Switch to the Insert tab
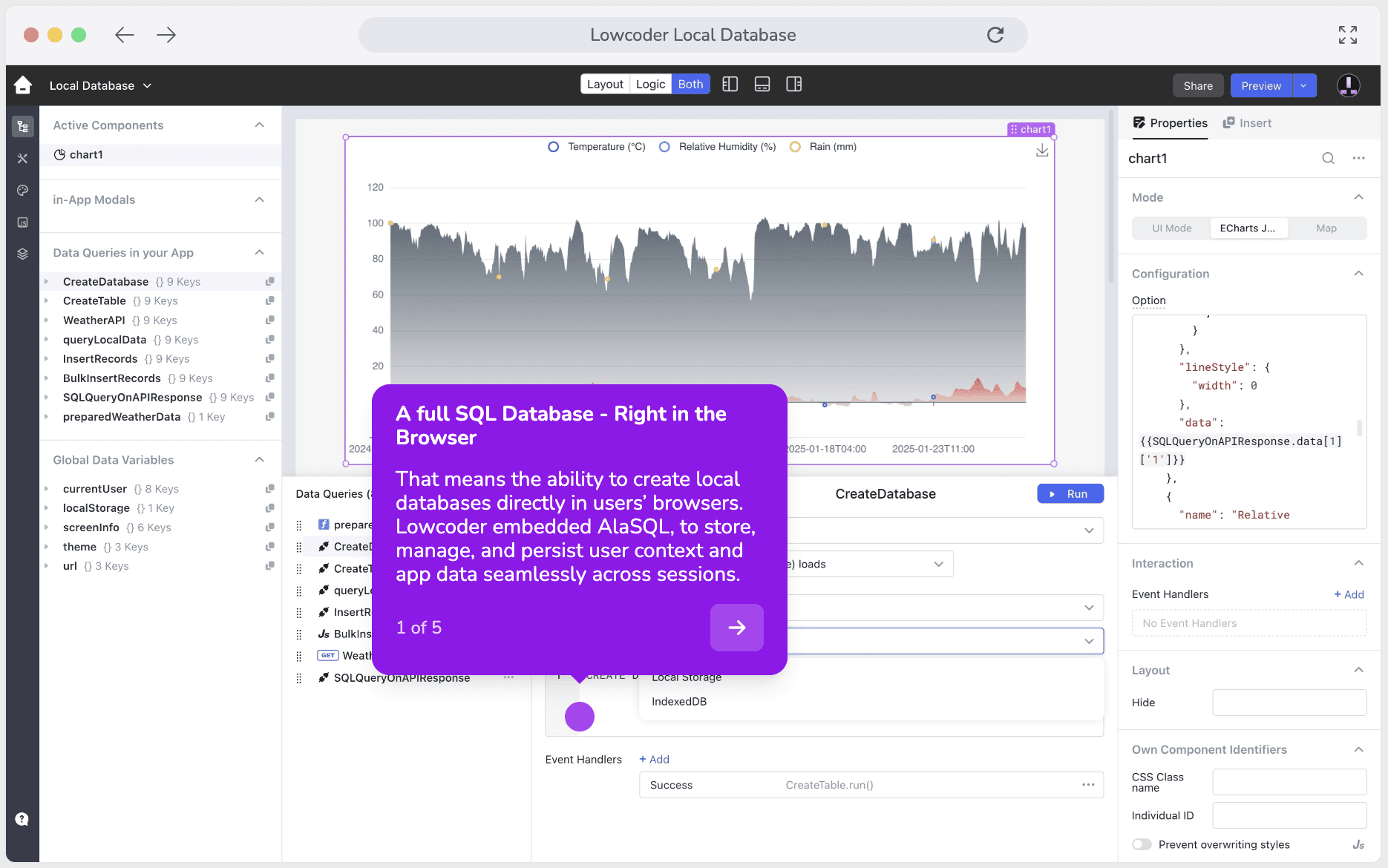 click(1247, 123)
